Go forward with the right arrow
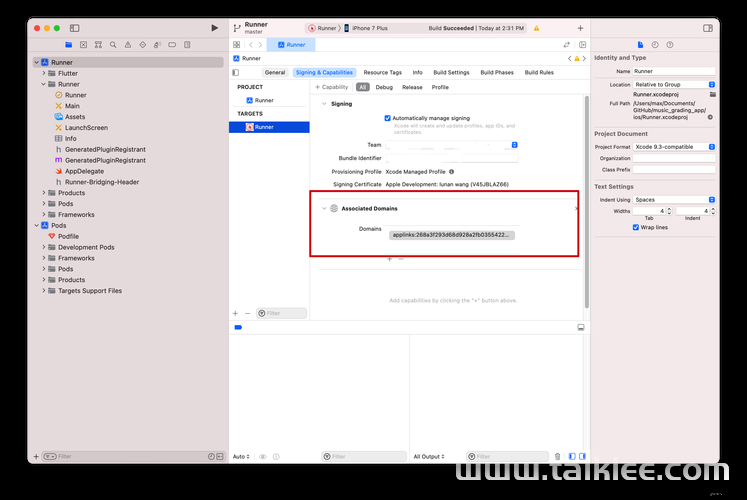This screenshot has width=747, height=500. coord(260,45)
